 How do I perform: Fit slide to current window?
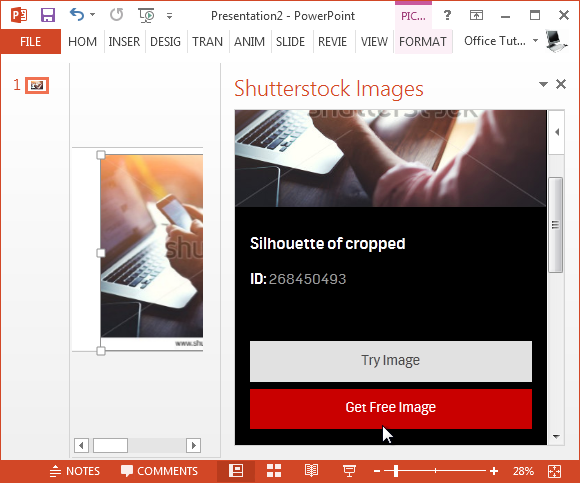(554, 471)
